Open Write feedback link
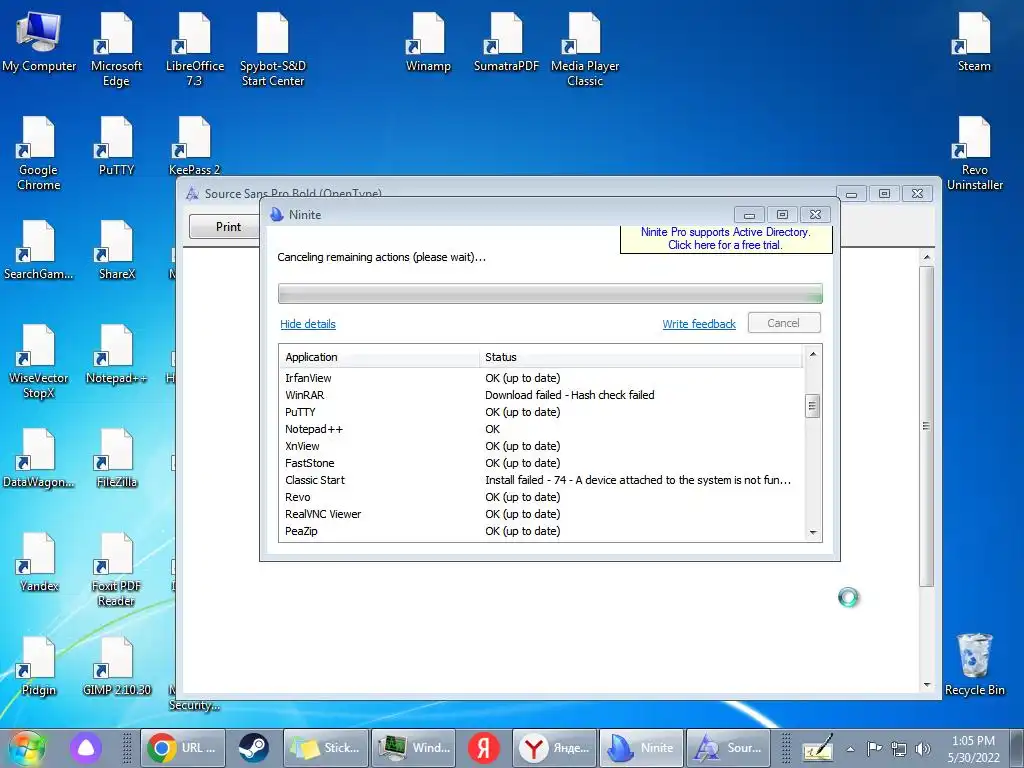 (x=699, y=324)
